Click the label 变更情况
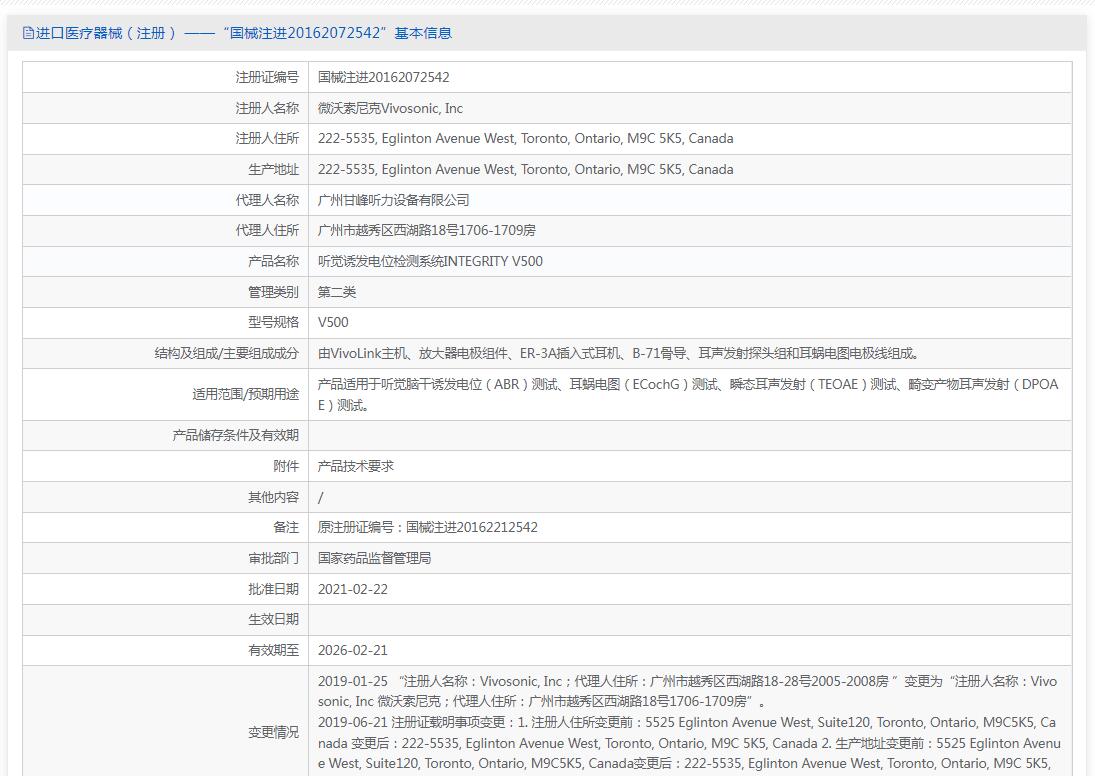Screen dimensions: 1095x776 click(x=273, y=732)
